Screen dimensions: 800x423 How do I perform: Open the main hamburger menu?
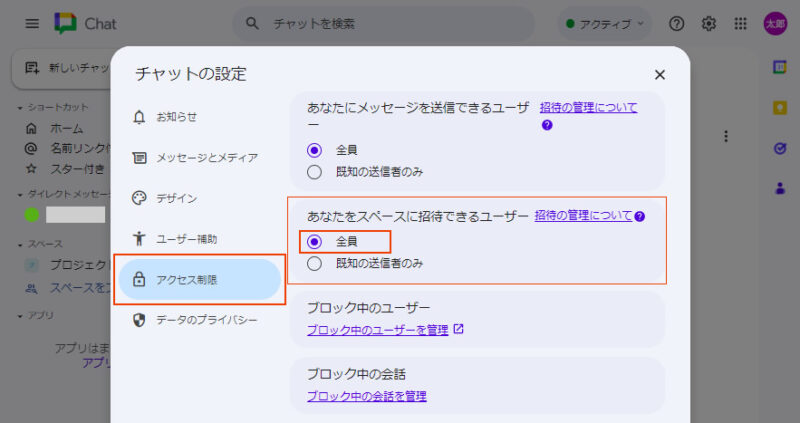click(x=32, y=23)
